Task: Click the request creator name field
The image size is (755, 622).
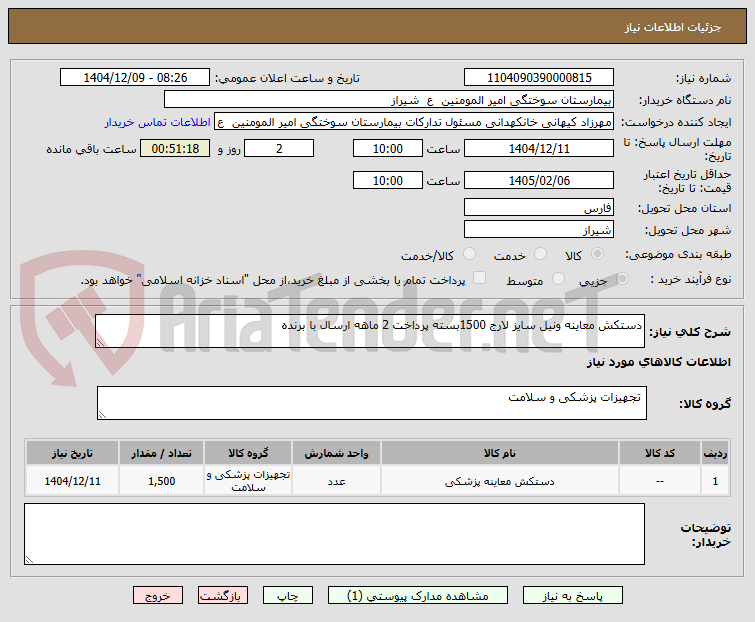Action: pyautogui.click(x=414, y=122)
